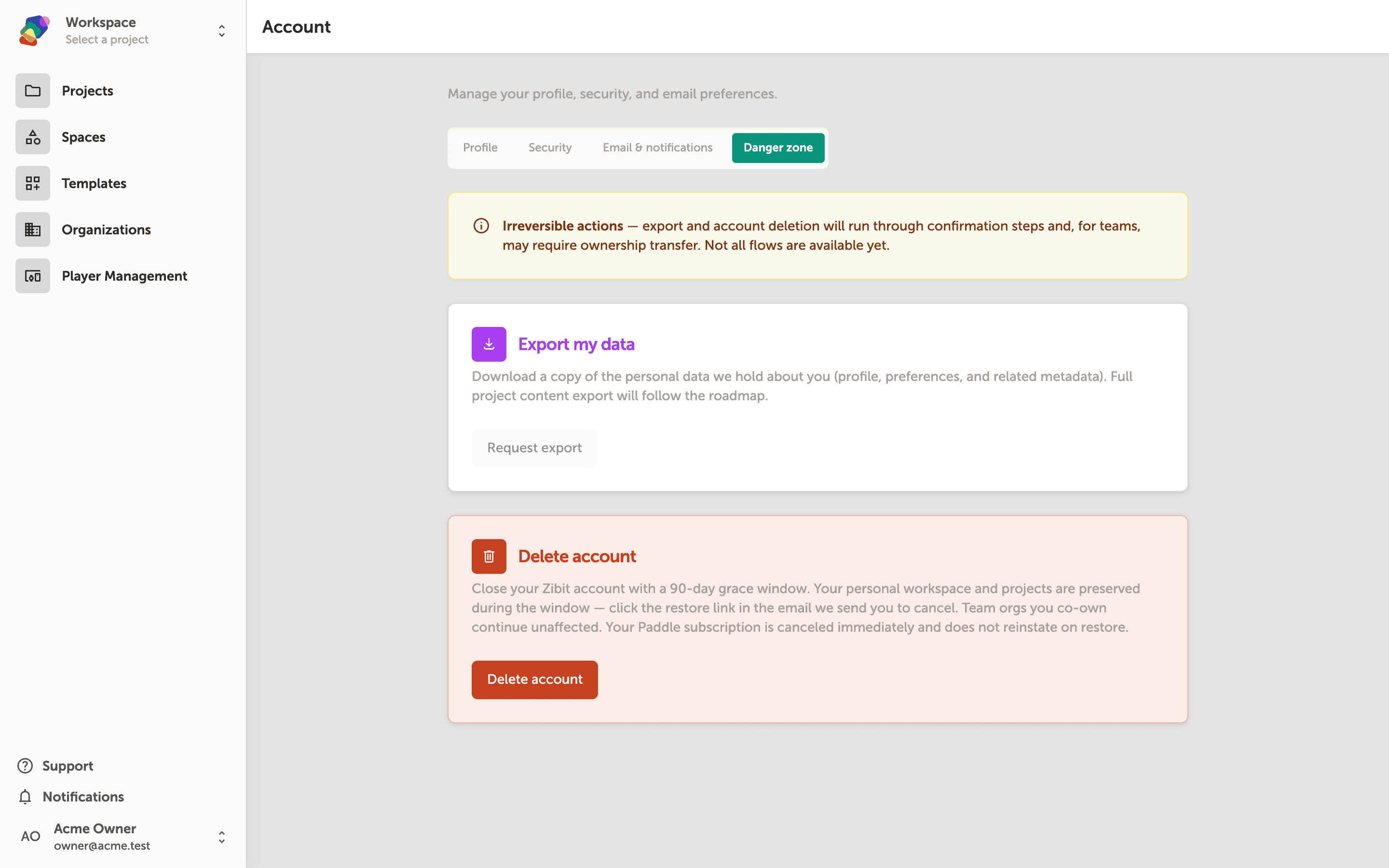Viewport: 1389px width, 868px height.
Task: Select the red trash Delete icon
Action: click(x=489, y=556)
